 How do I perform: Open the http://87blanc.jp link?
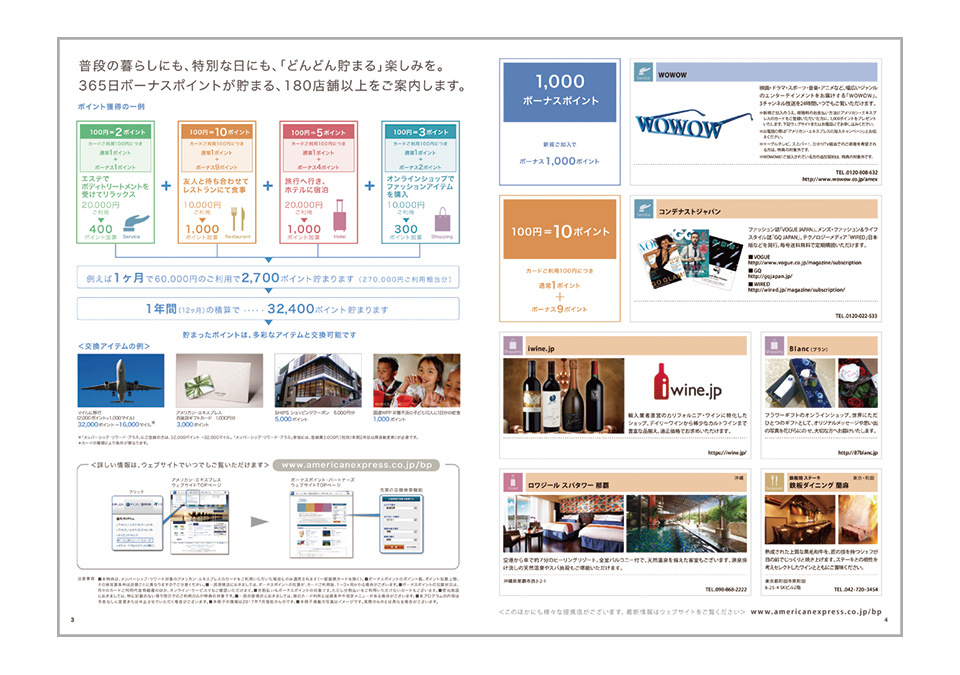(858, 453)
